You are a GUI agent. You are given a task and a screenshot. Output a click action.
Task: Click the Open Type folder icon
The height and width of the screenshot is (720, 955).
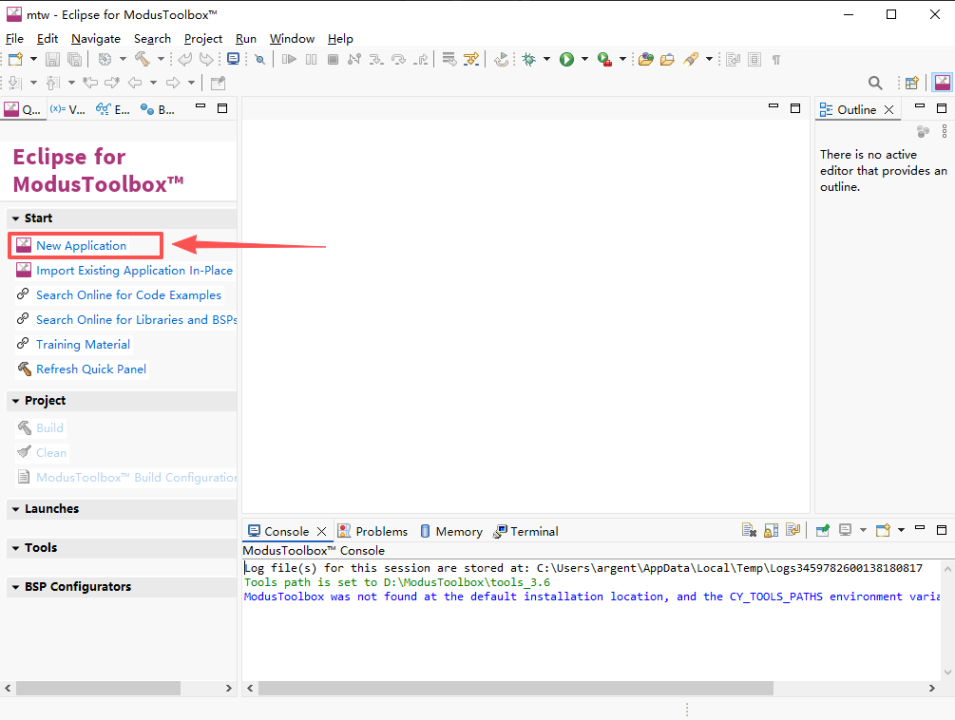(646, 59)
